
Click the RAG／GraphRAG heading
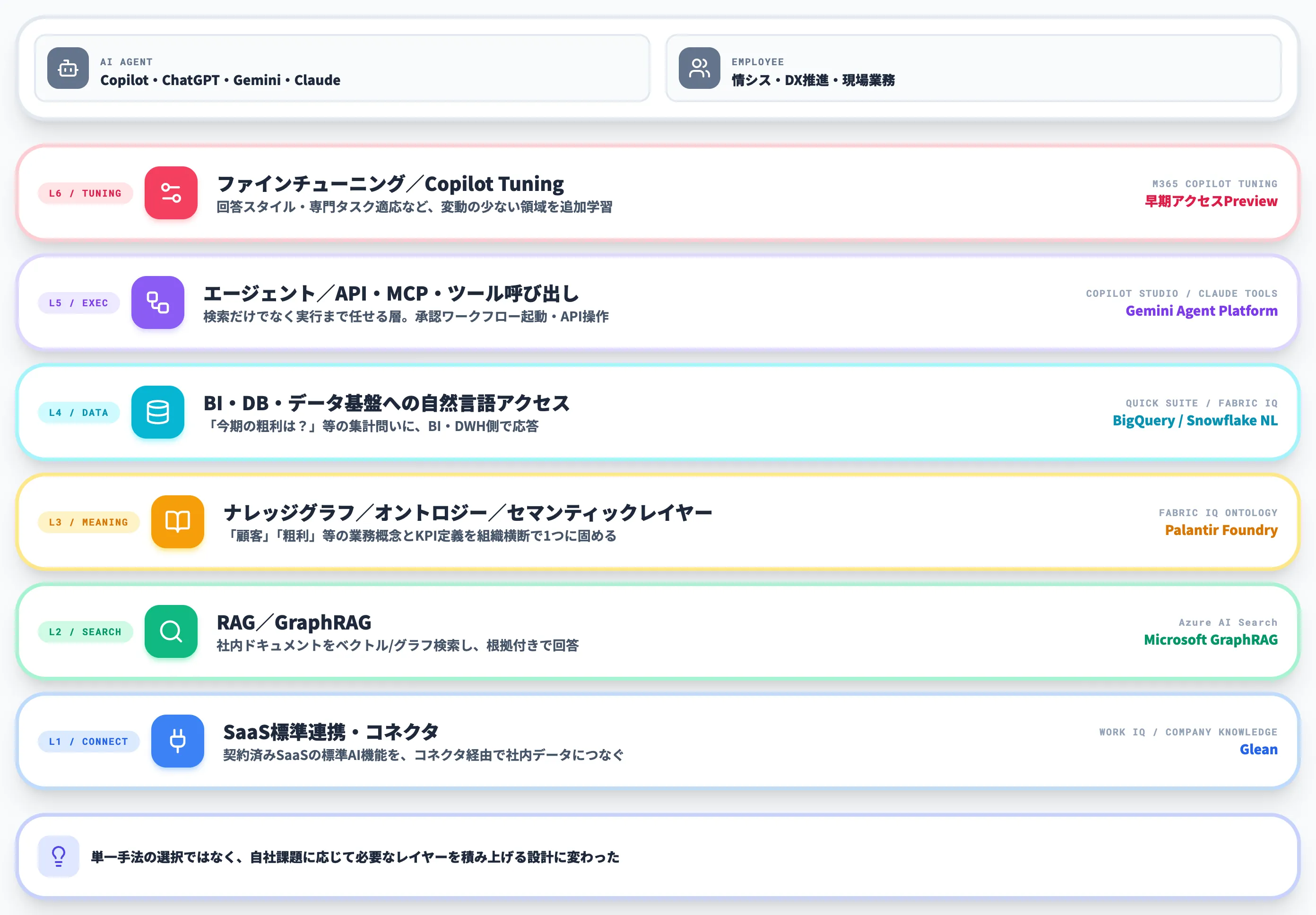(x=294, y=622)
